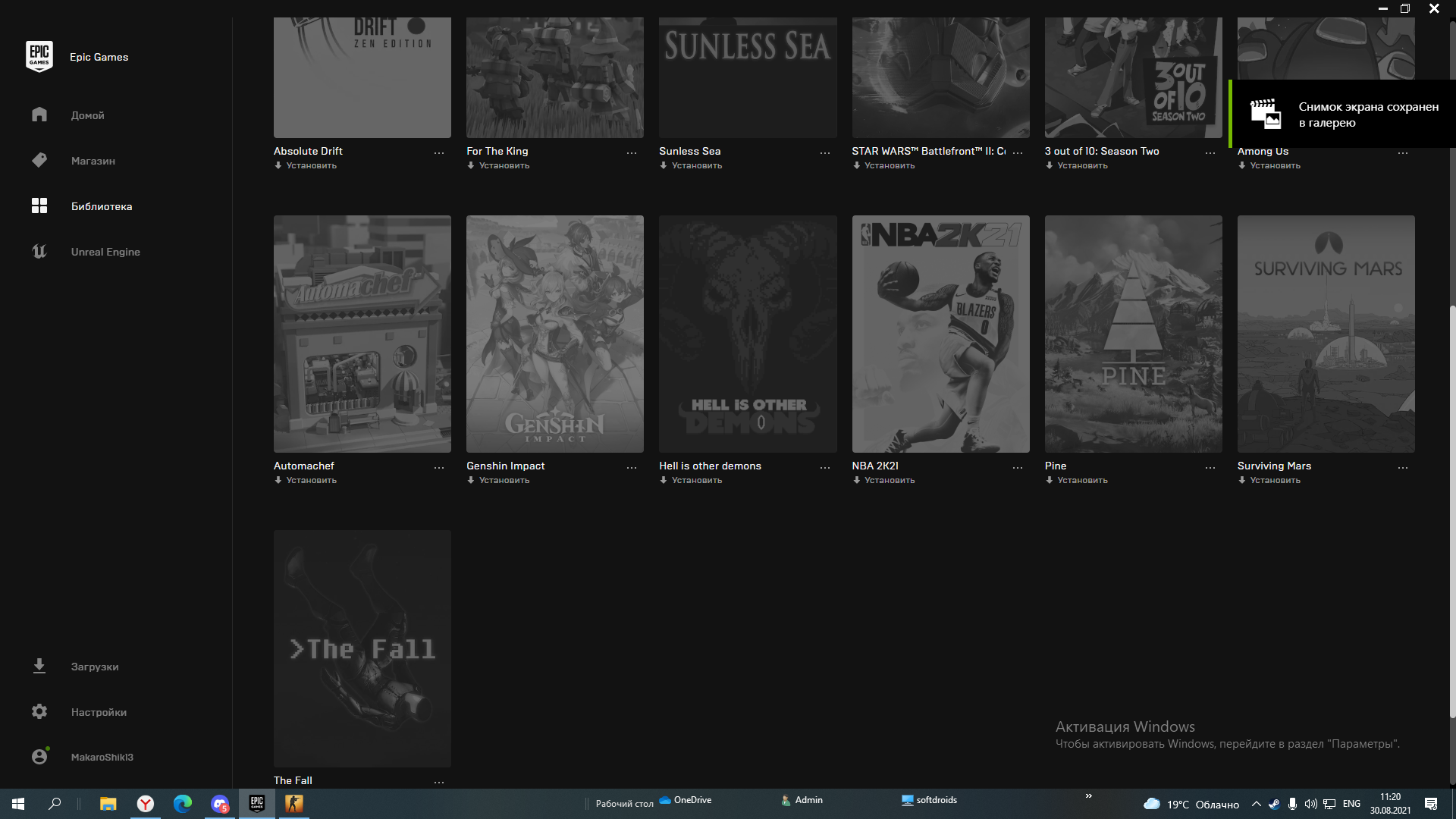Open the NBA 2K21 cover thumbnail

click(x=940, y=334)
